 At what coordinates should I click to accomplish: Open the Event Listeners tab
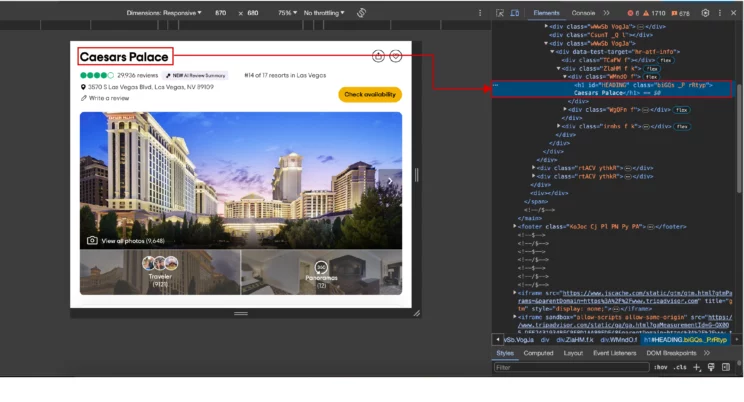click(x=614, y=353)
